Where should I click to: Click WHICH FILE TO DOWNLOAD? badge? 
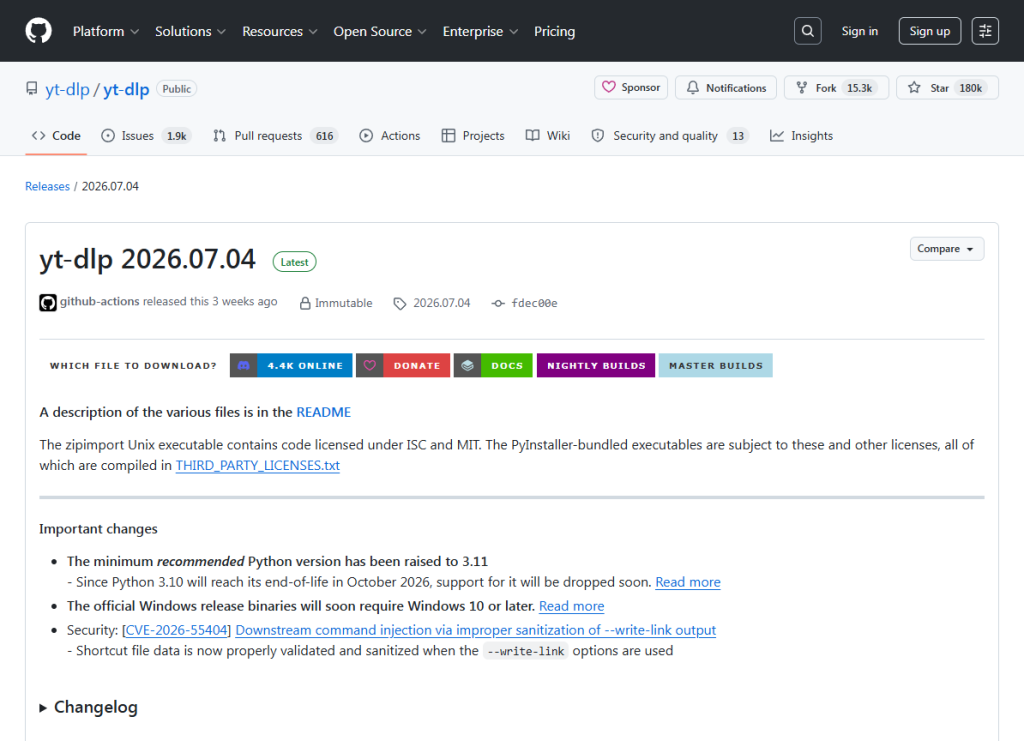click(133, 366)
